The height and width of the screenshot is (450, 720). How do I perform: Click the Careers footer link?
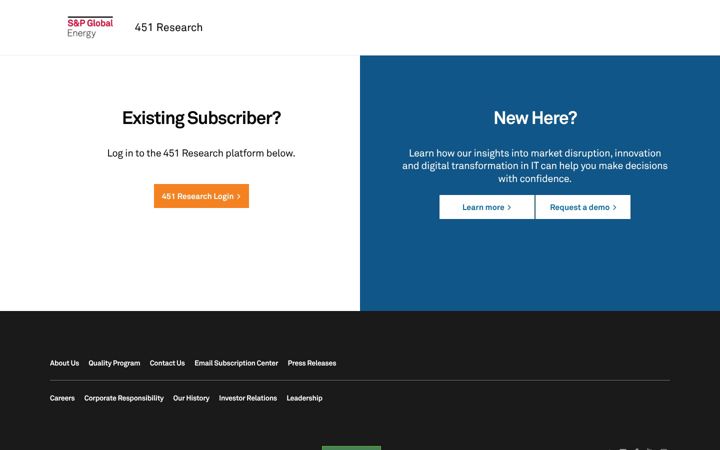(62, 398)
